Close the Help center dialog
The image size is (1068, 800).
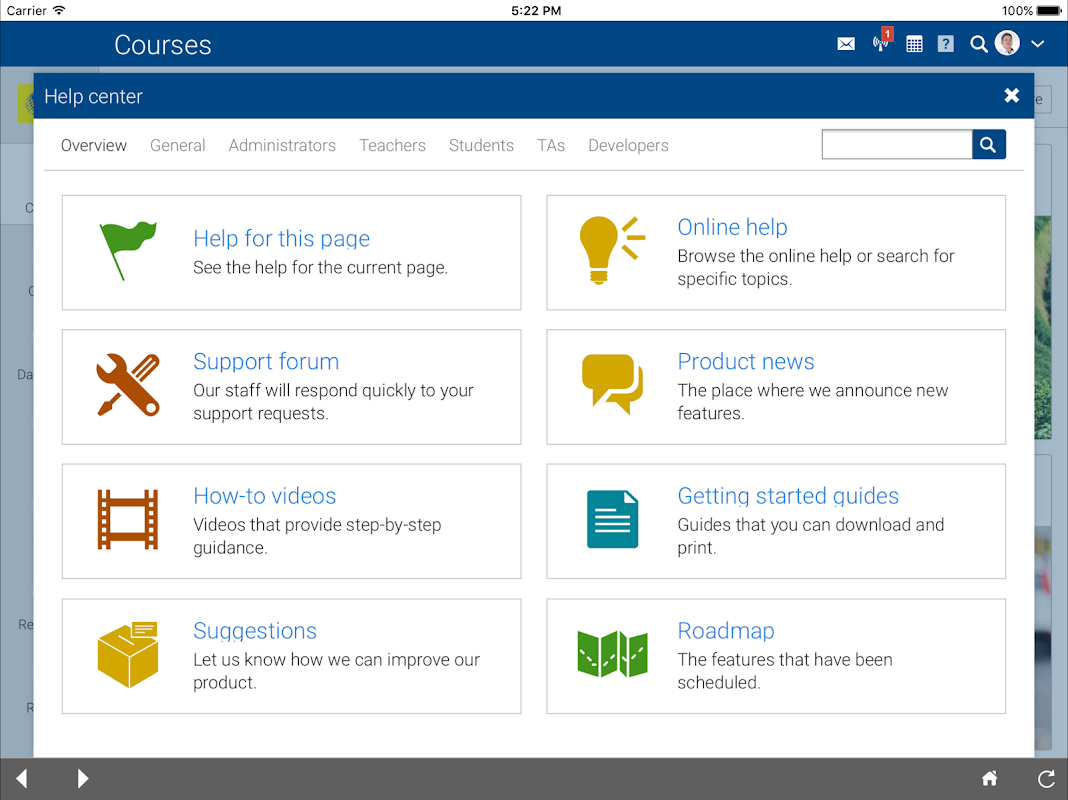pos(1011,96)
